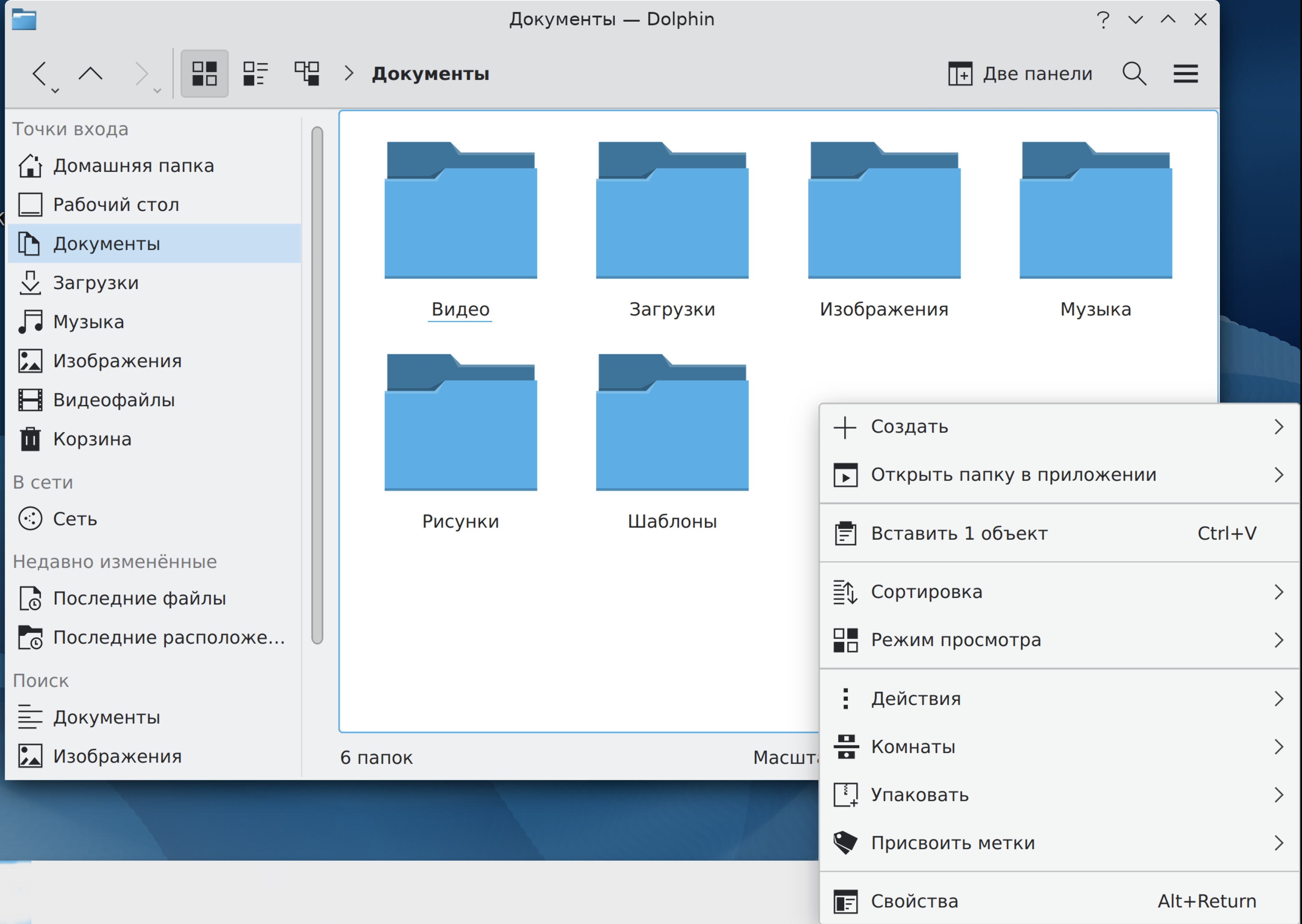Choose Свойства from the context menu
1302x924 pixels.
[x=1059, y=901]
